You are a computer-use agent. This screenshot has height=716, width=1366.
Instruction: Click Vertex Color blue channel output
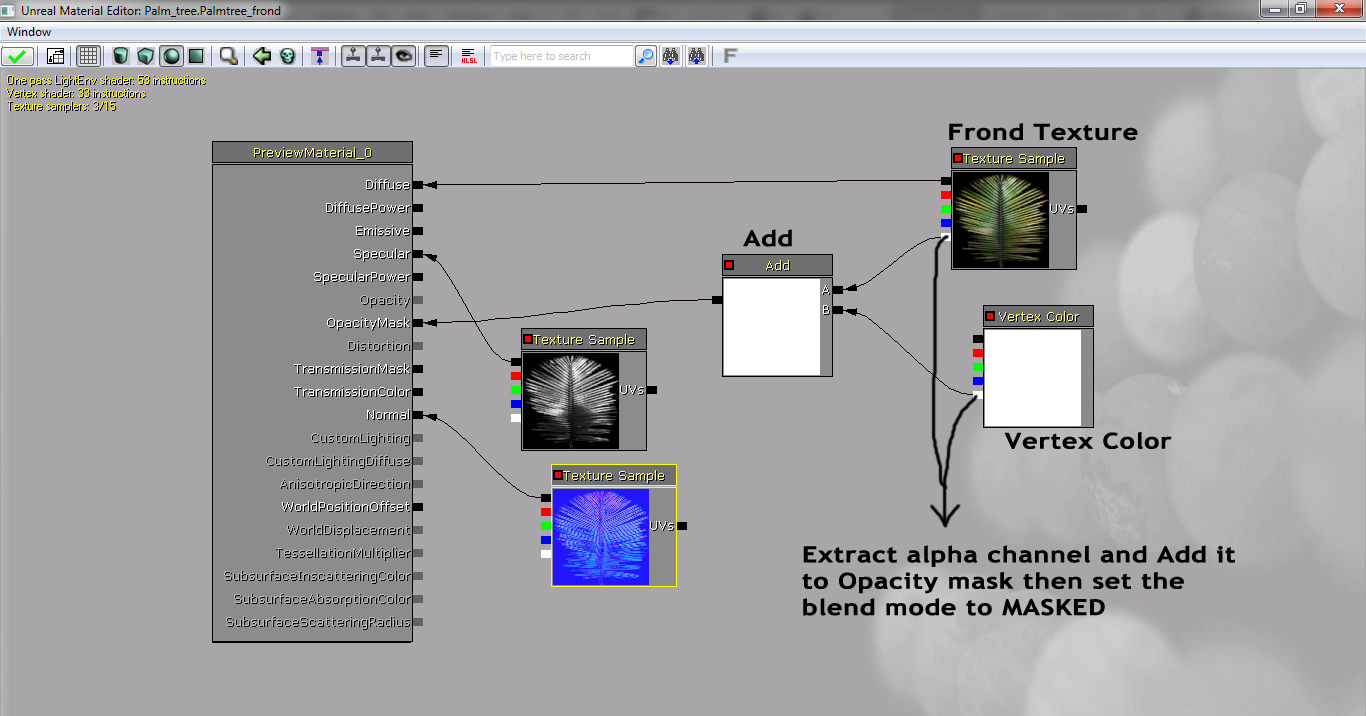click(978, 381)
